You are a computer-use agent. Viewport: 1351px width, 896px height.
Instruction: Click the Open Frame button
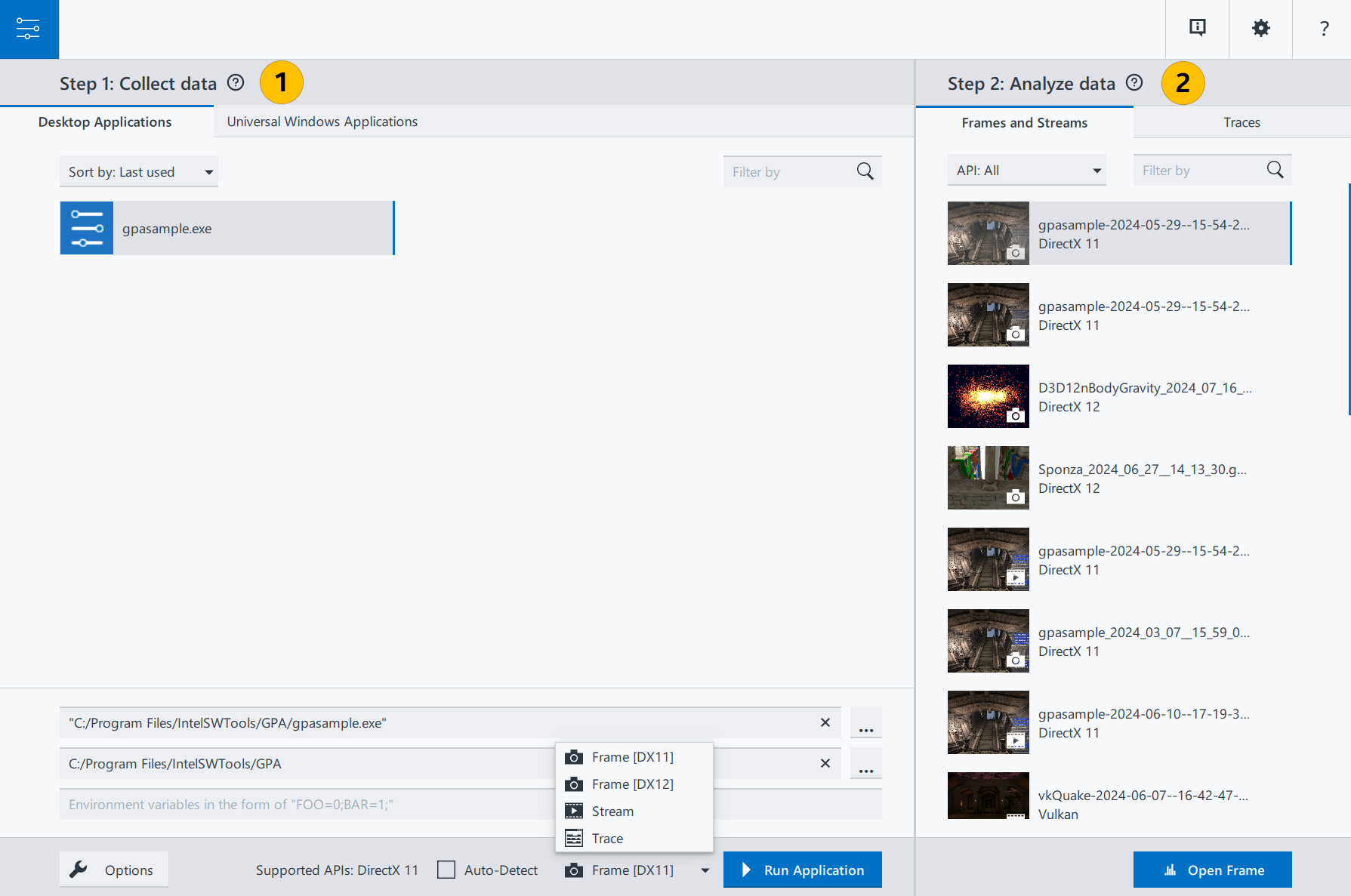1212,870
